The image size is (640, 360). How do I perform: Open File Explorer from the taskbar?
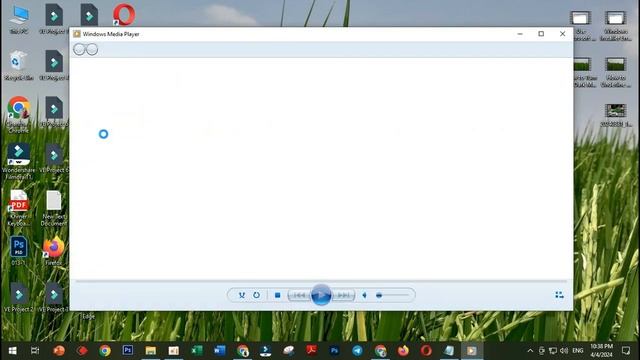tap(151, 351)
